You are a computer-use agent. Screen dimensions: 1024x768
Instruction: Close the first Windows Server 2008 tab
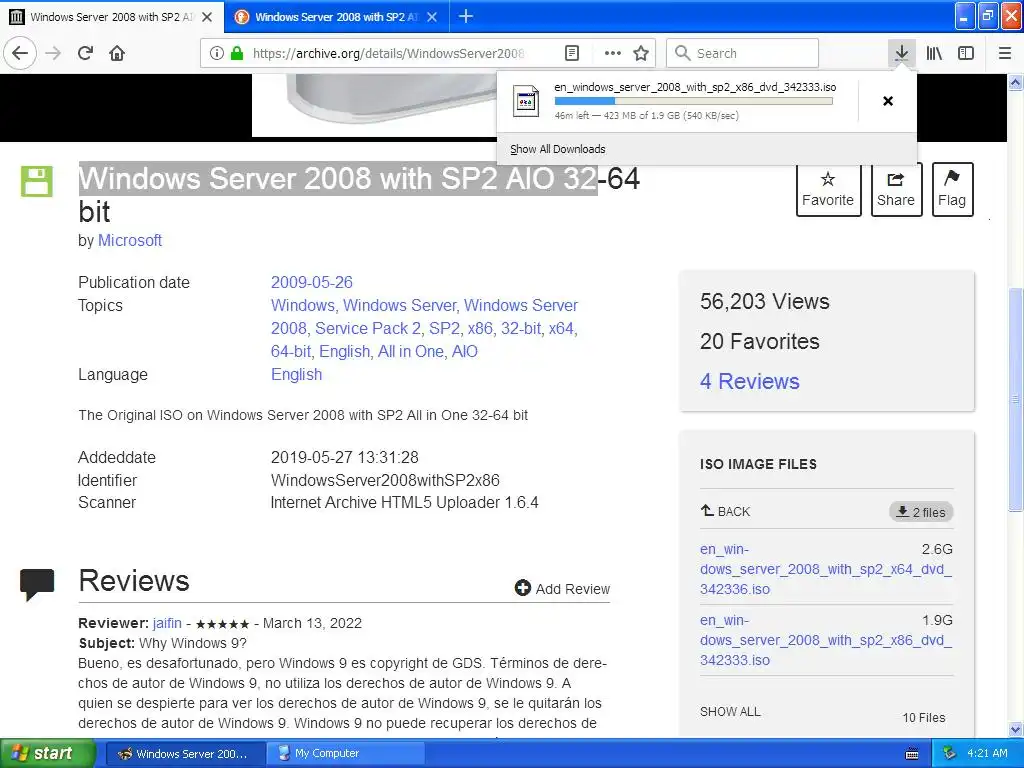click(207, 17)
